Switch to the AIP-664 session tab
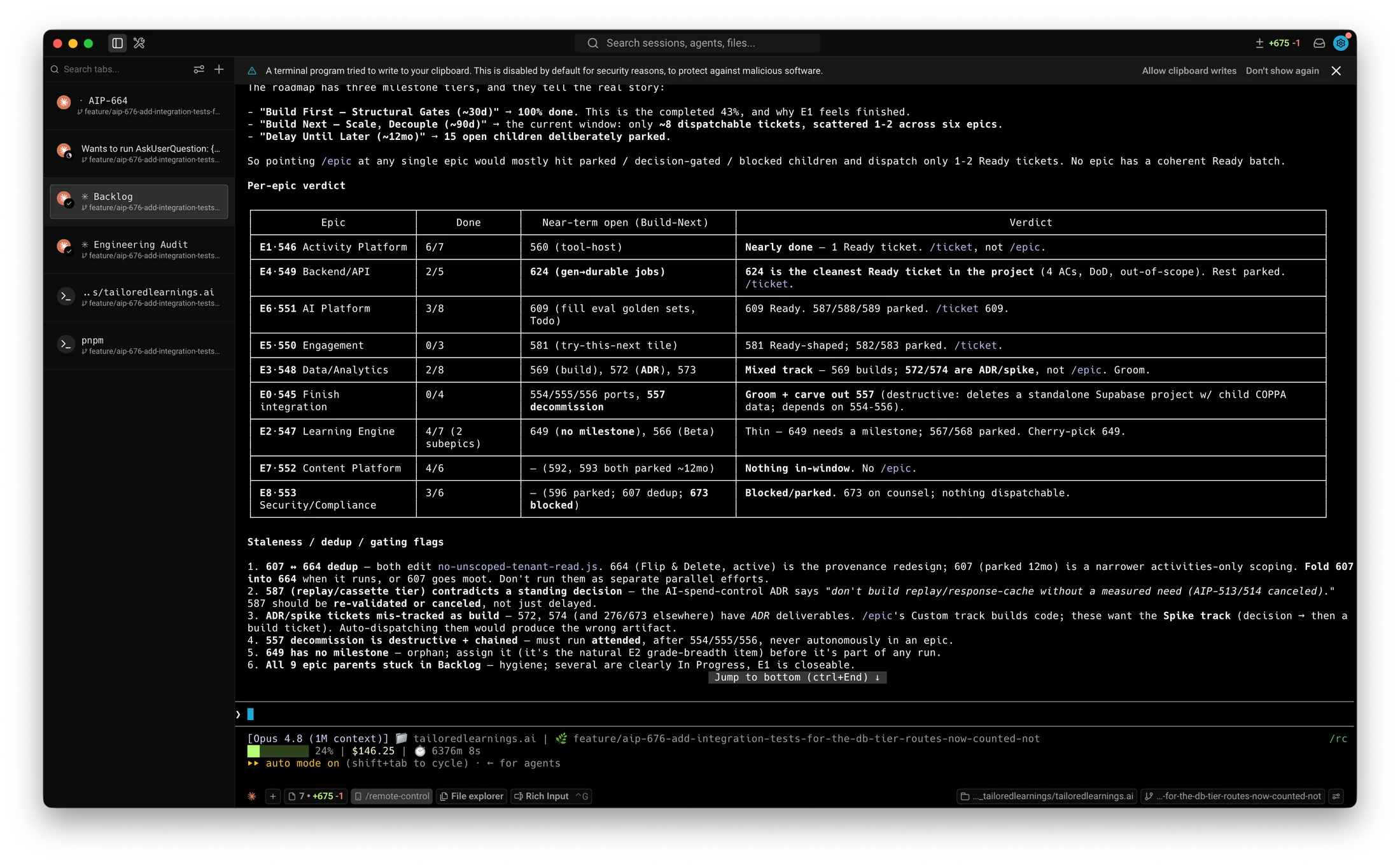 click(x=139, y=106)
